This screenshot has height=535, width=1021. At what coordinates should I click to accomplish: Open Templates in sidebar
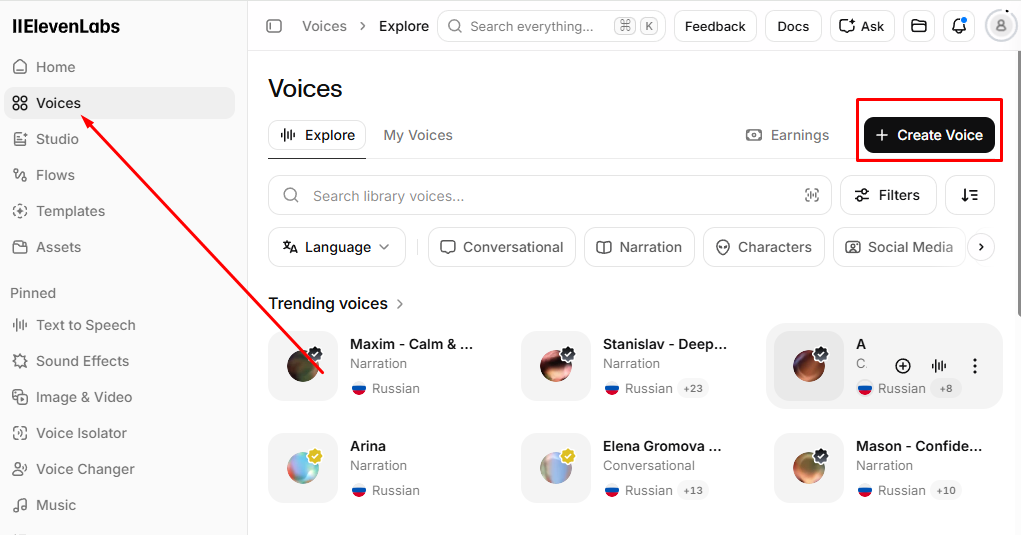[119, 211]
